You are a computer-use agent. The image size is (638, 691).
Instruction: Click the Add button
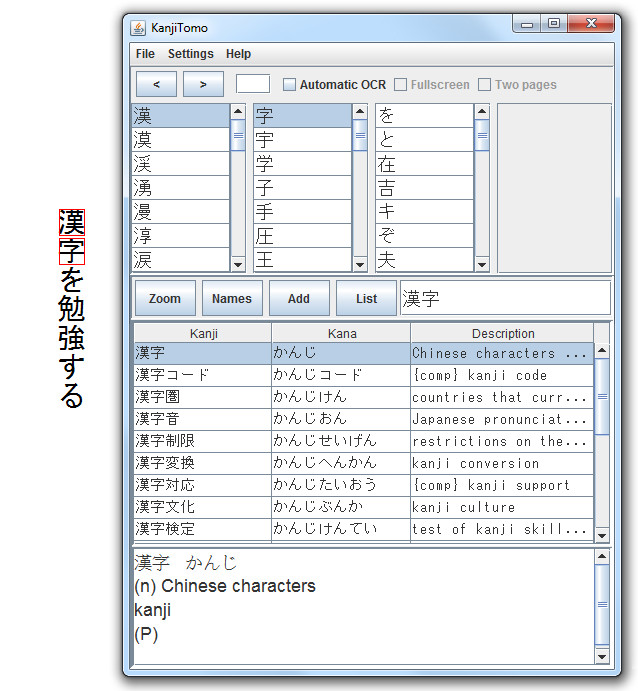(x=299, y=298)
